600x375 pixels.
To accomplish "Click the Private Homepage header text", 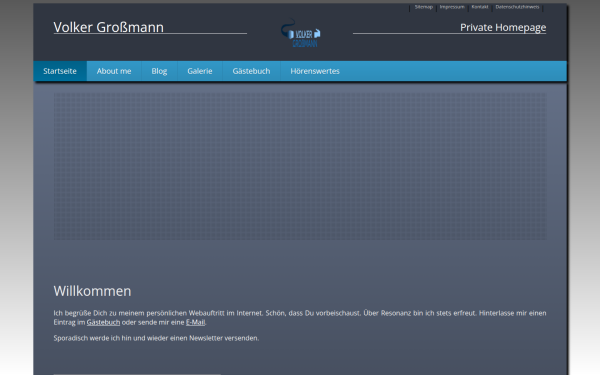I will 503,28.
